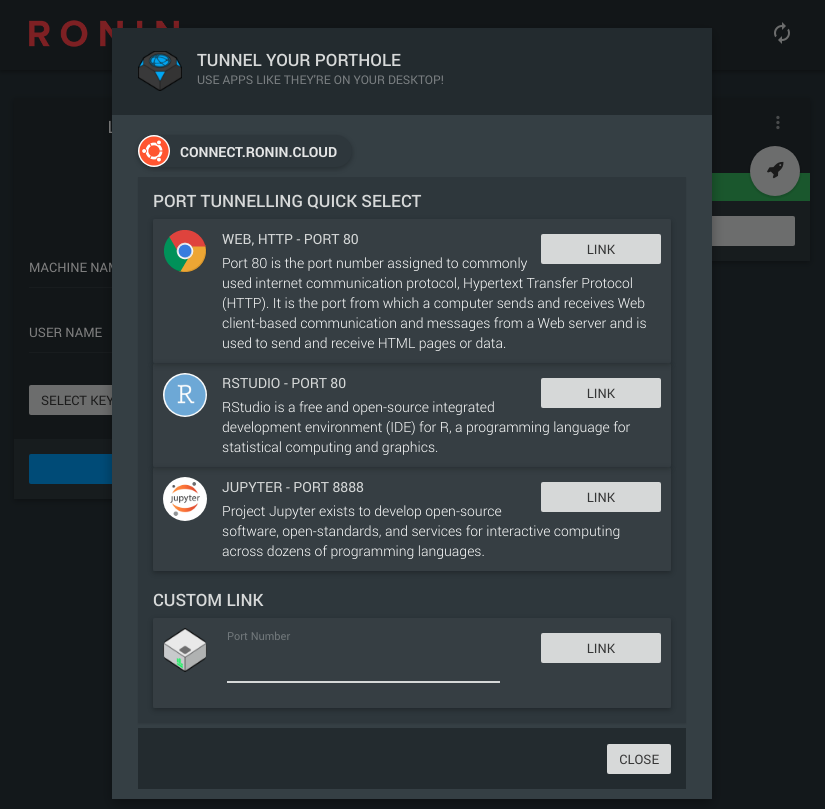Click the Ubuntu logo beside connect.ronin.cloud
This screenshot has width=825, height=809.
(154, 151)
